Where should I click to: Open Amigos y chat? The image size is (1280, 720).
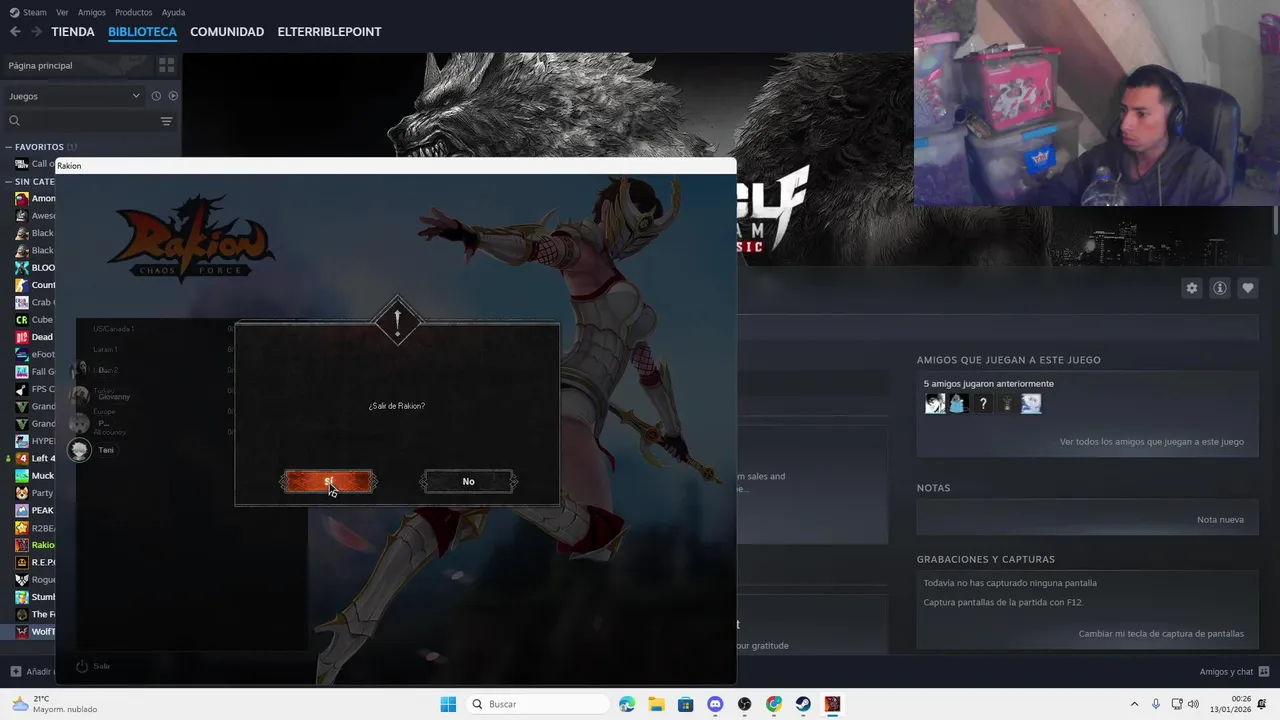coord(1234,672)
